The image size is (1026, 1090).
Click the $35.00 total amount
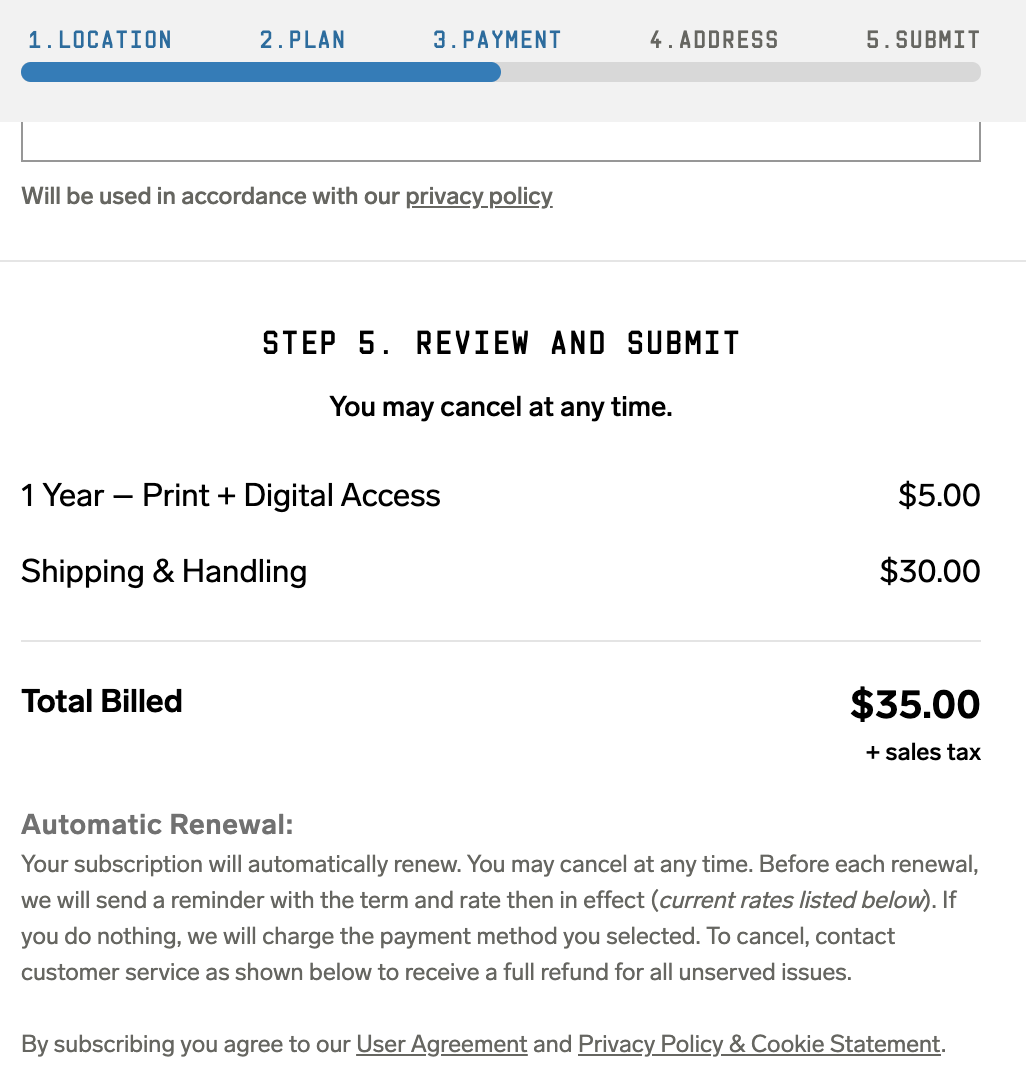pos(915,704)
